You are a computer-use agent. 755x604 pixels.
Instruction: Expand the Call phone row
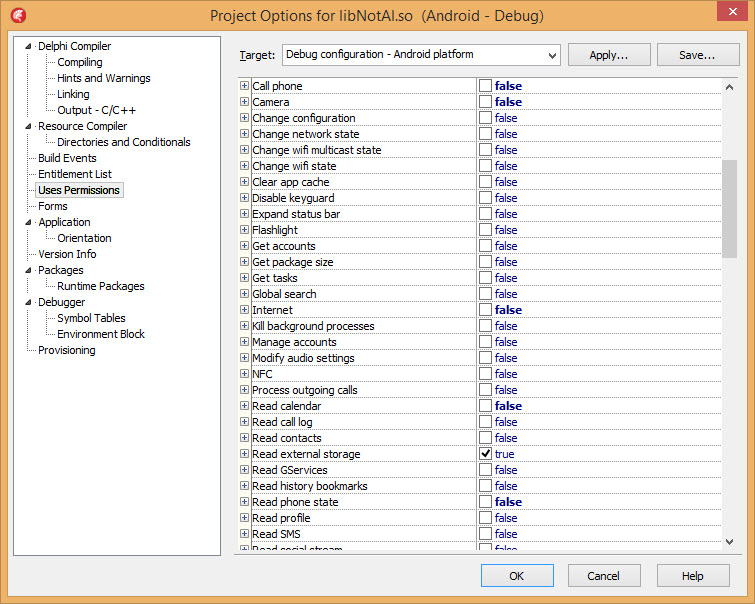[244, 86]
